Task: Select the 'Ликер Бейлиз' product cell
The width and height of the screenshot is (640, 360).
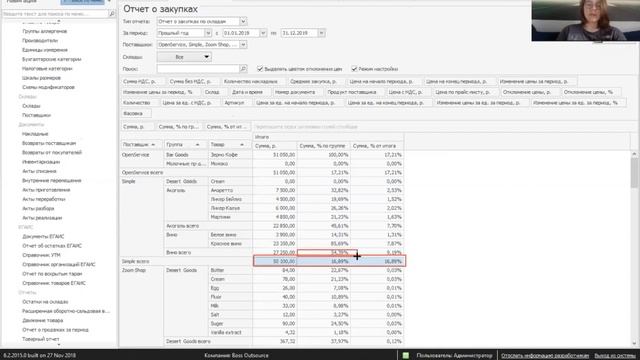Action: (x=230, y=199)
